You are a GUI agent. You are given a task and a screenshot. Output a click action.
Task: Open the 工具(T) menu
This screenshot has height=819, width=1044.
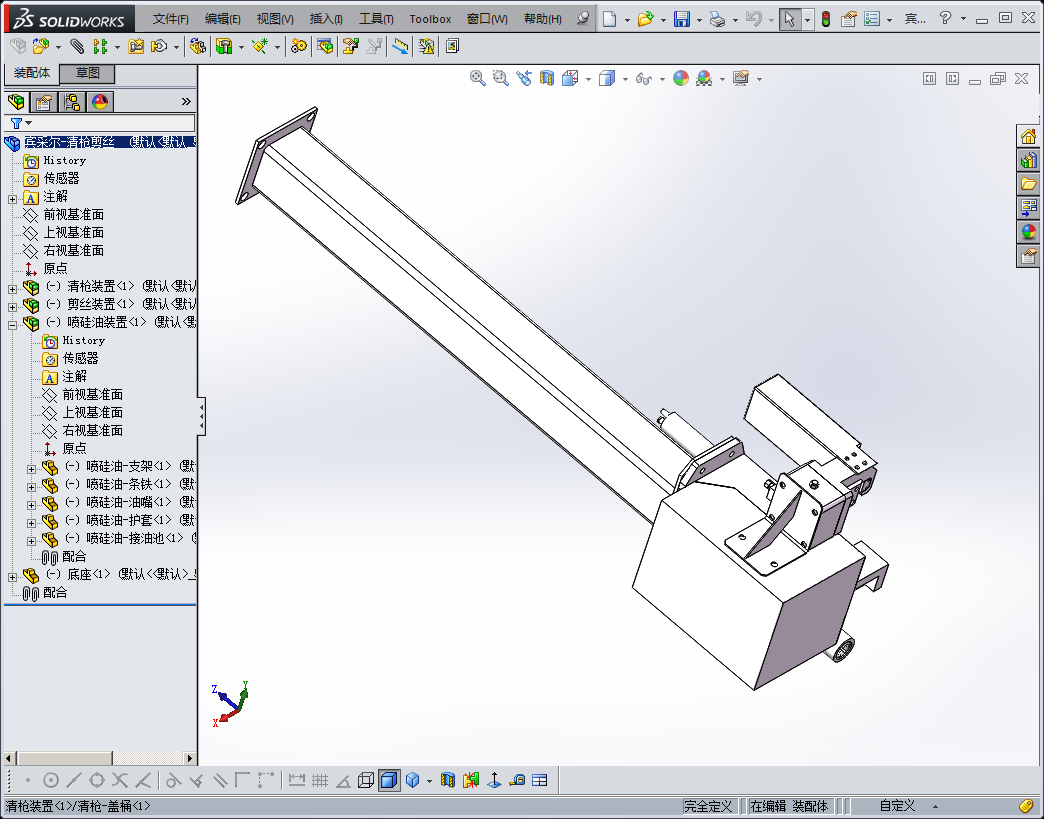coord(376,19)
